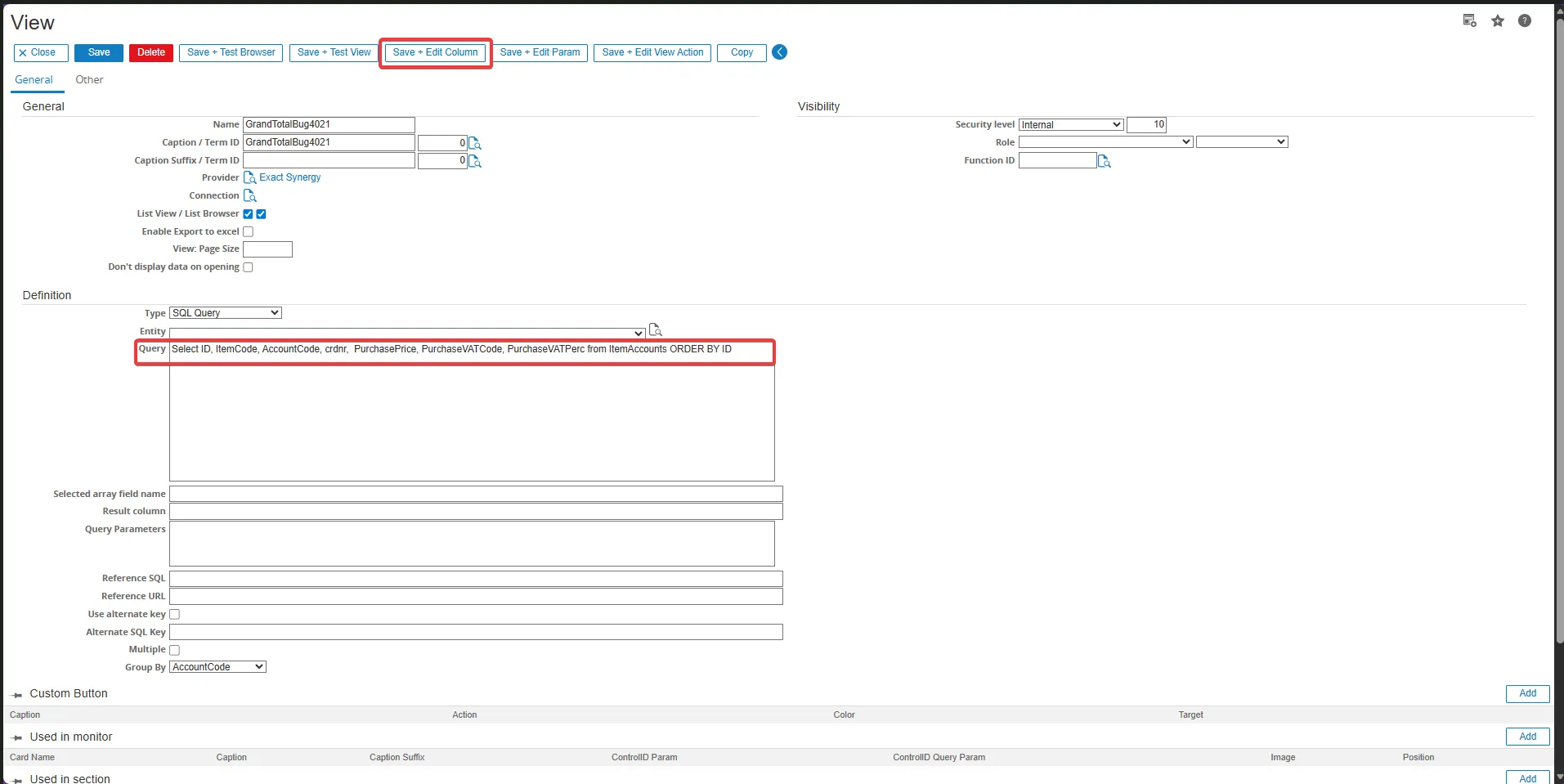Open the Provider browse icon
This screenshot has height=784, width=1564.
[x=250, y=178]
